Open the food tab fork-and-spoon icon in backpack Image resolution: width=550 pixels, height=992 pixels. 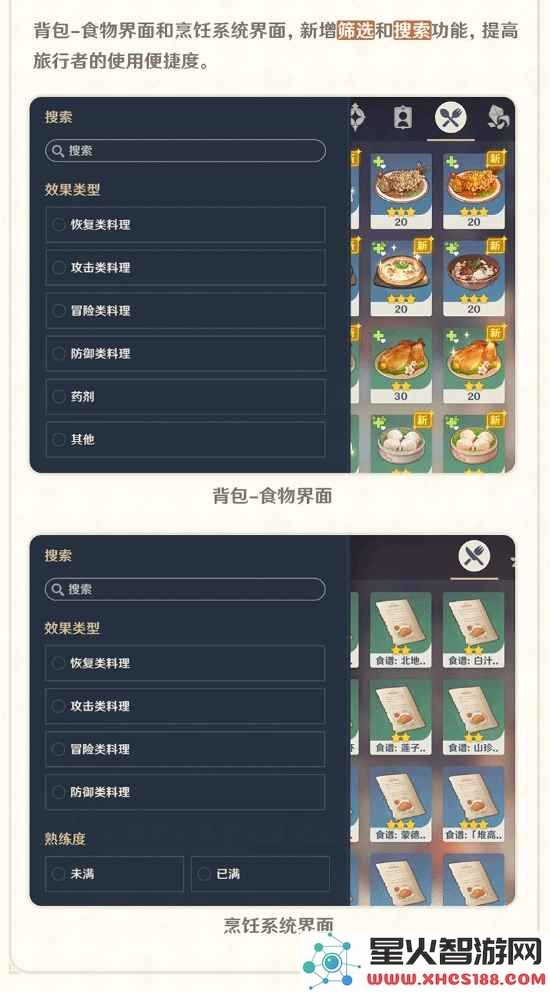pyautogui.click(x=451, y=118)
